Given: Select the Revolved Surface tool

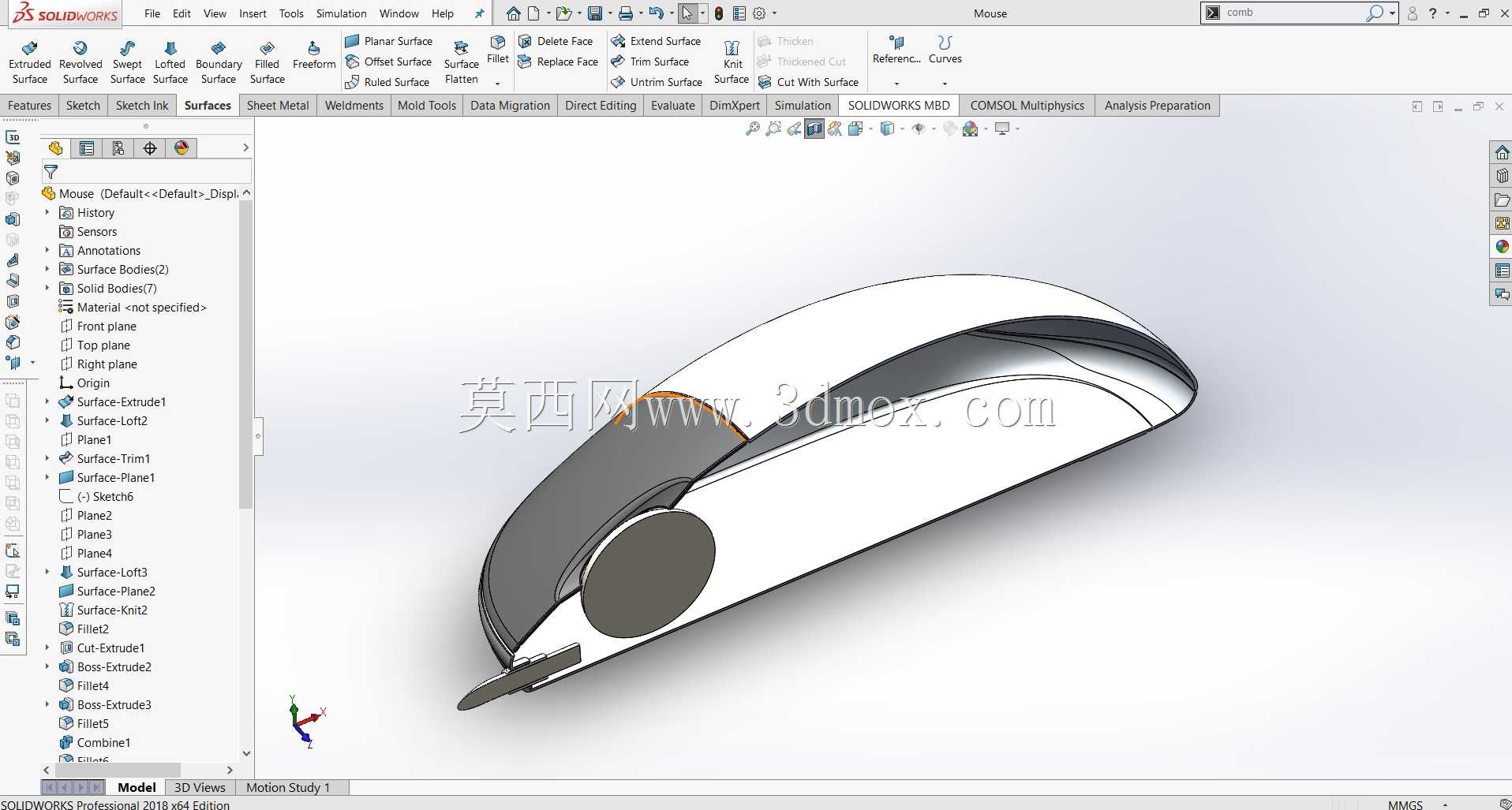Looking at the screenshot, I should coord(80,62).
